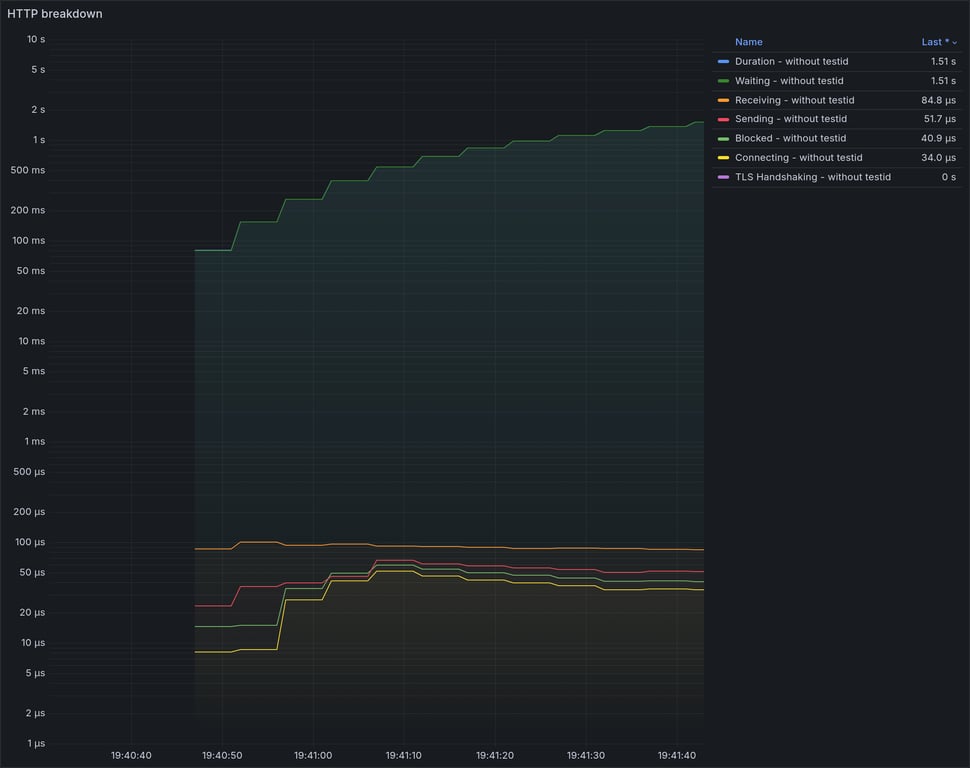Click the 84.8 µs Receiving value
The height and width of the screenshot is (768, 970).
click(938, 100)
